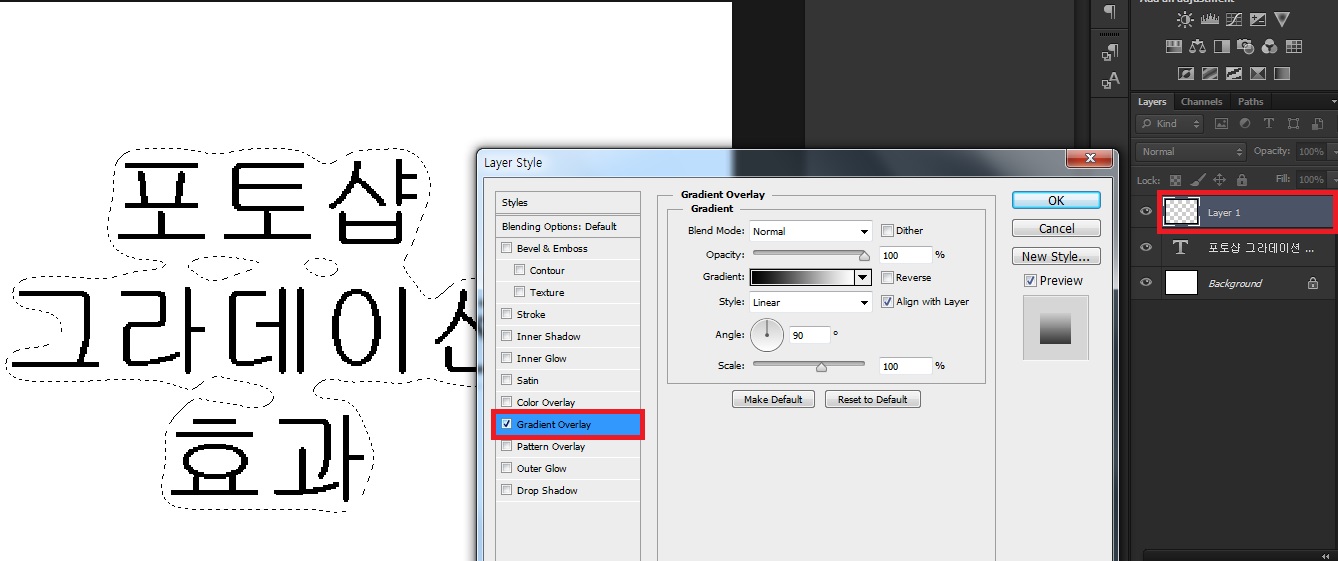Enable the Bevel & Emboss checkbox
The width and height of the screenshot is (1338, 561).
[x=506, y=248]
